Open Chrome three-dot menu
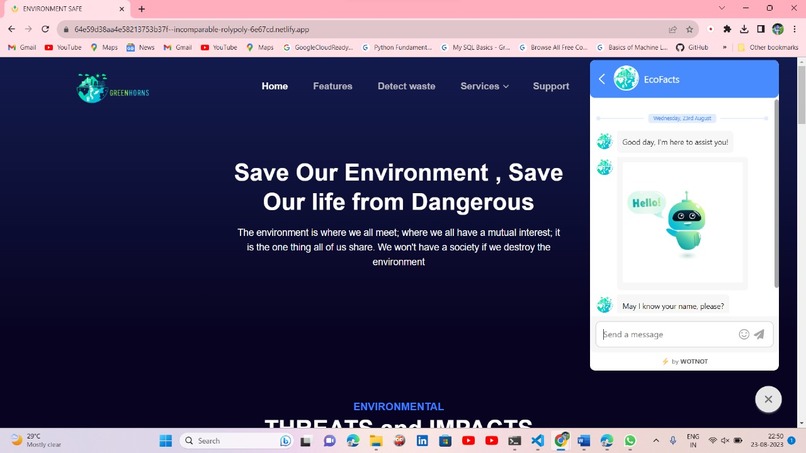Screen dimensions: 806x453 click(795, 29)
